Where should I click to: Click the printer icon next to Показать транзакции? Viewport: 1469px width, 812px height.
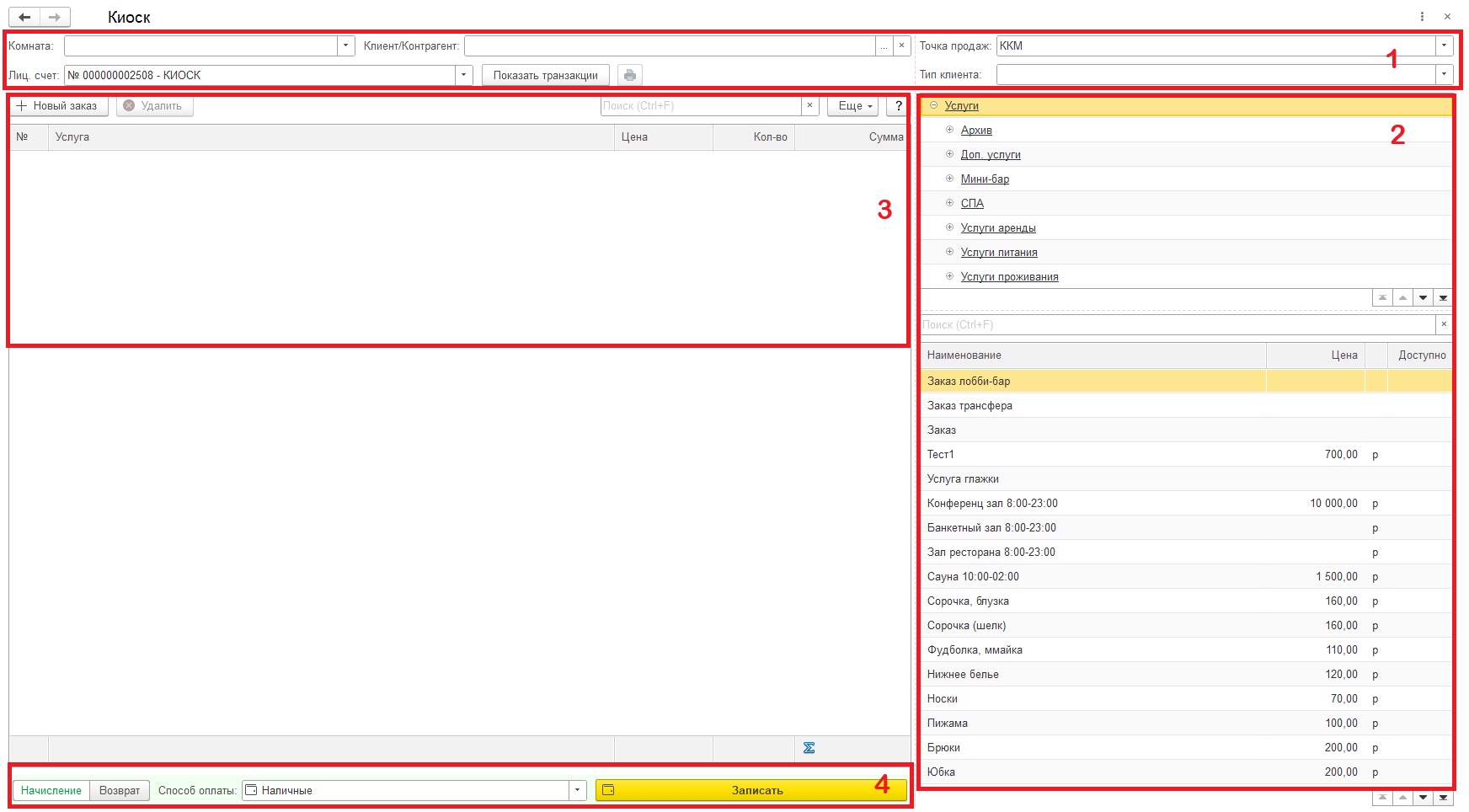click(630, 75)
